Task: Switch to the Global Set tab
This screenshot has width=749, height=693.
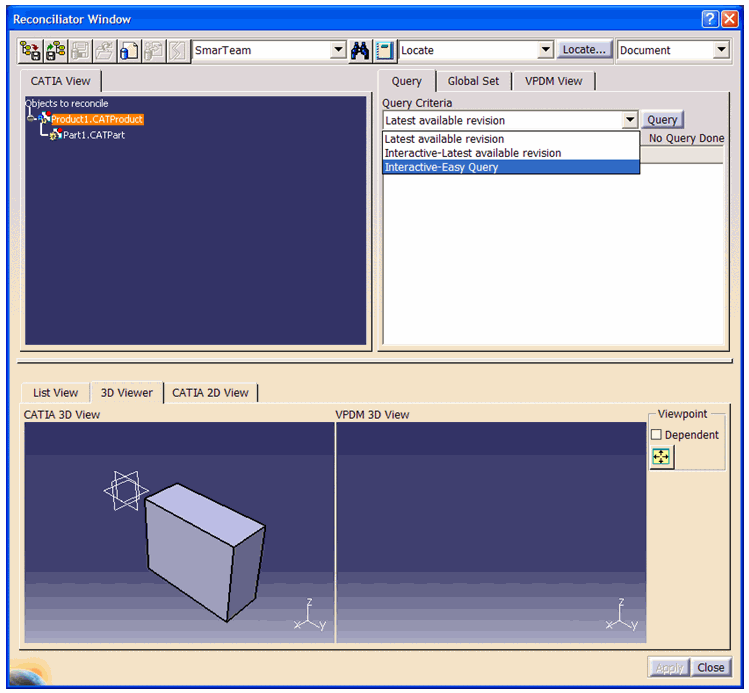Action: [x=473, y=81]
